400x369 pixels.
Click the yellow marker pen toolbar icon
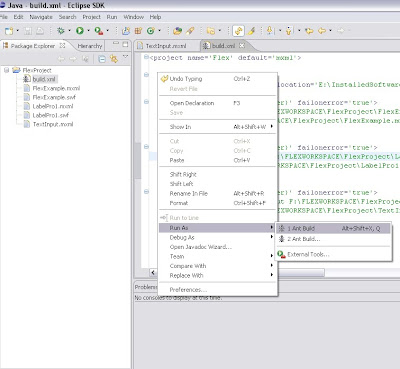[x=251, y=31]
